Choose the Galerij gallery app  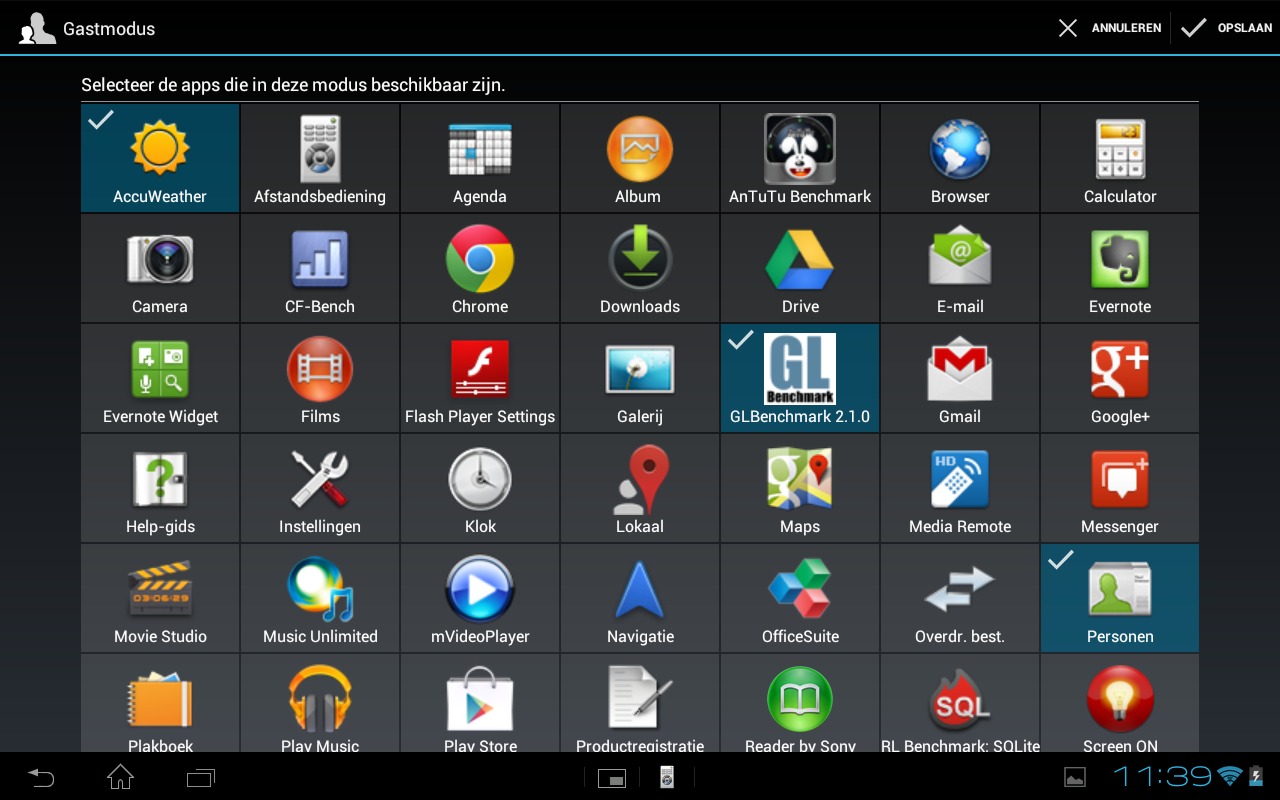[640, 378]
